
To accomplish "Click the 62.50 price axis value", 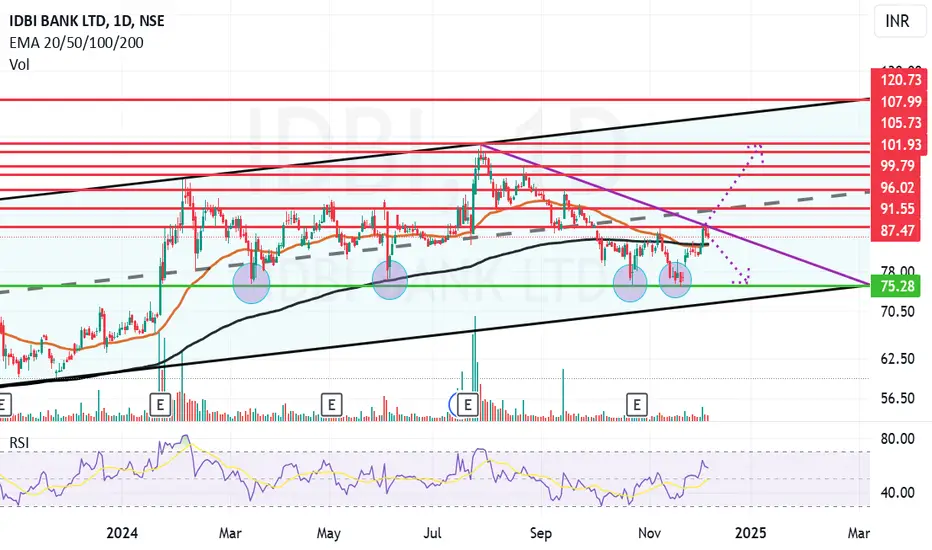I will pyautogui.click(x=898, y=359).
